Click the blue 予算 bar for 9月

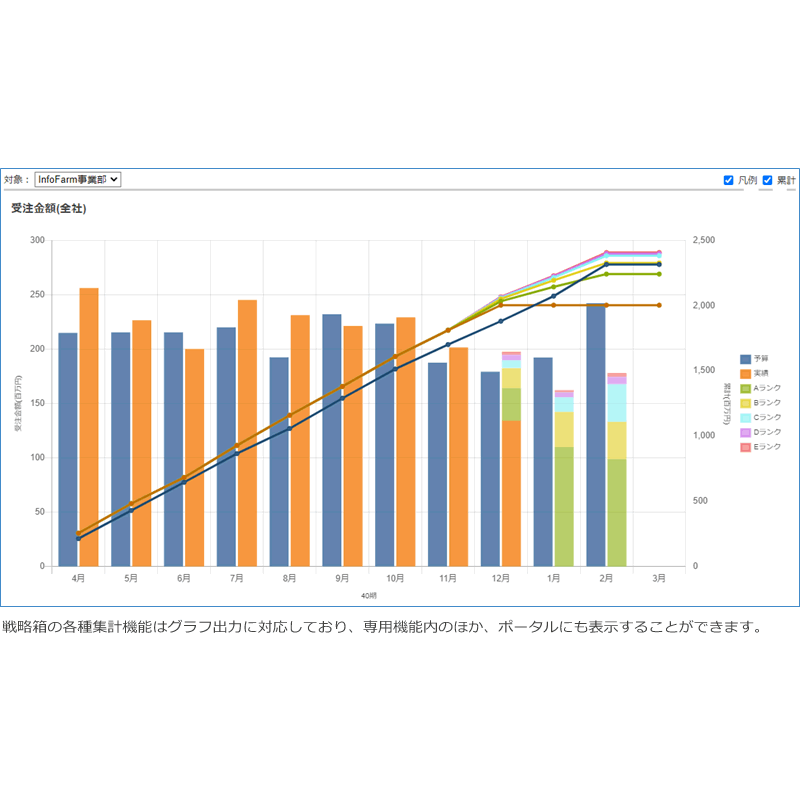click(x=331, y=440)
